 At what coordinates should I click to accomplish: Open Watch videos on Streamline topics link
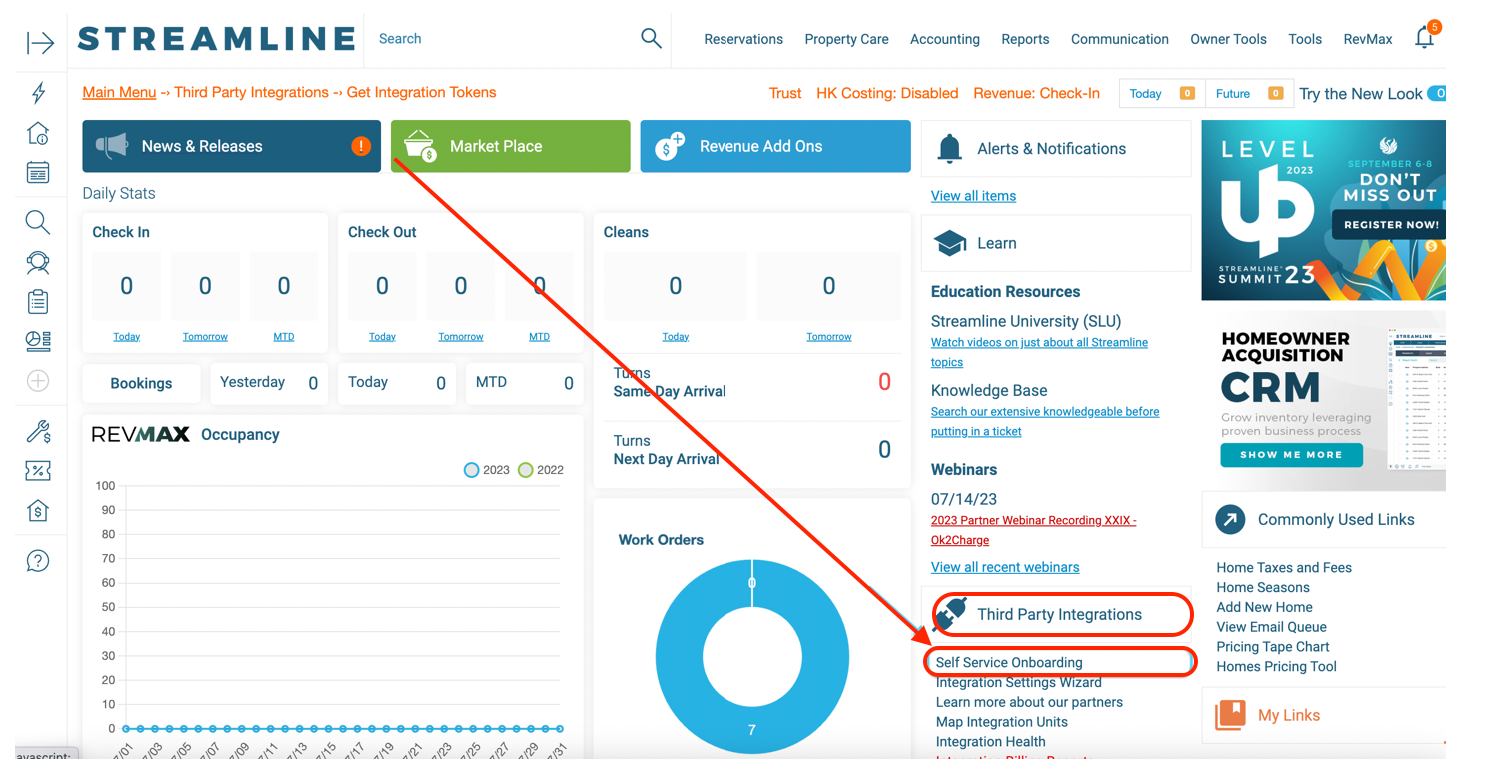[x=1039, y=352]
